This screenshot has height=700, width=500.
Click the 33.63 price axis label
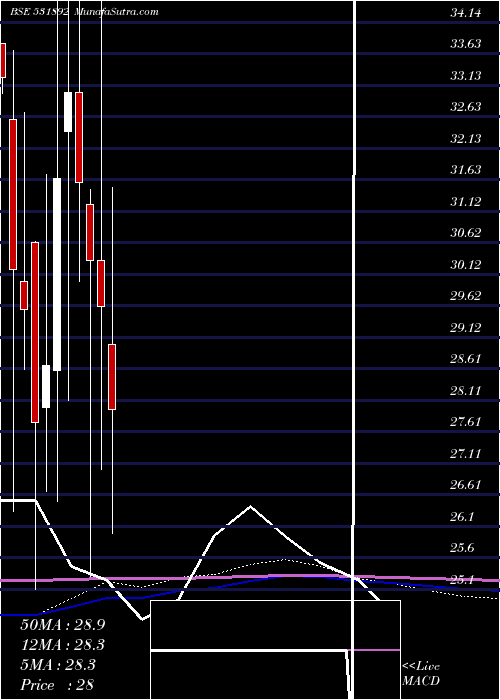(x=466, y=44)
